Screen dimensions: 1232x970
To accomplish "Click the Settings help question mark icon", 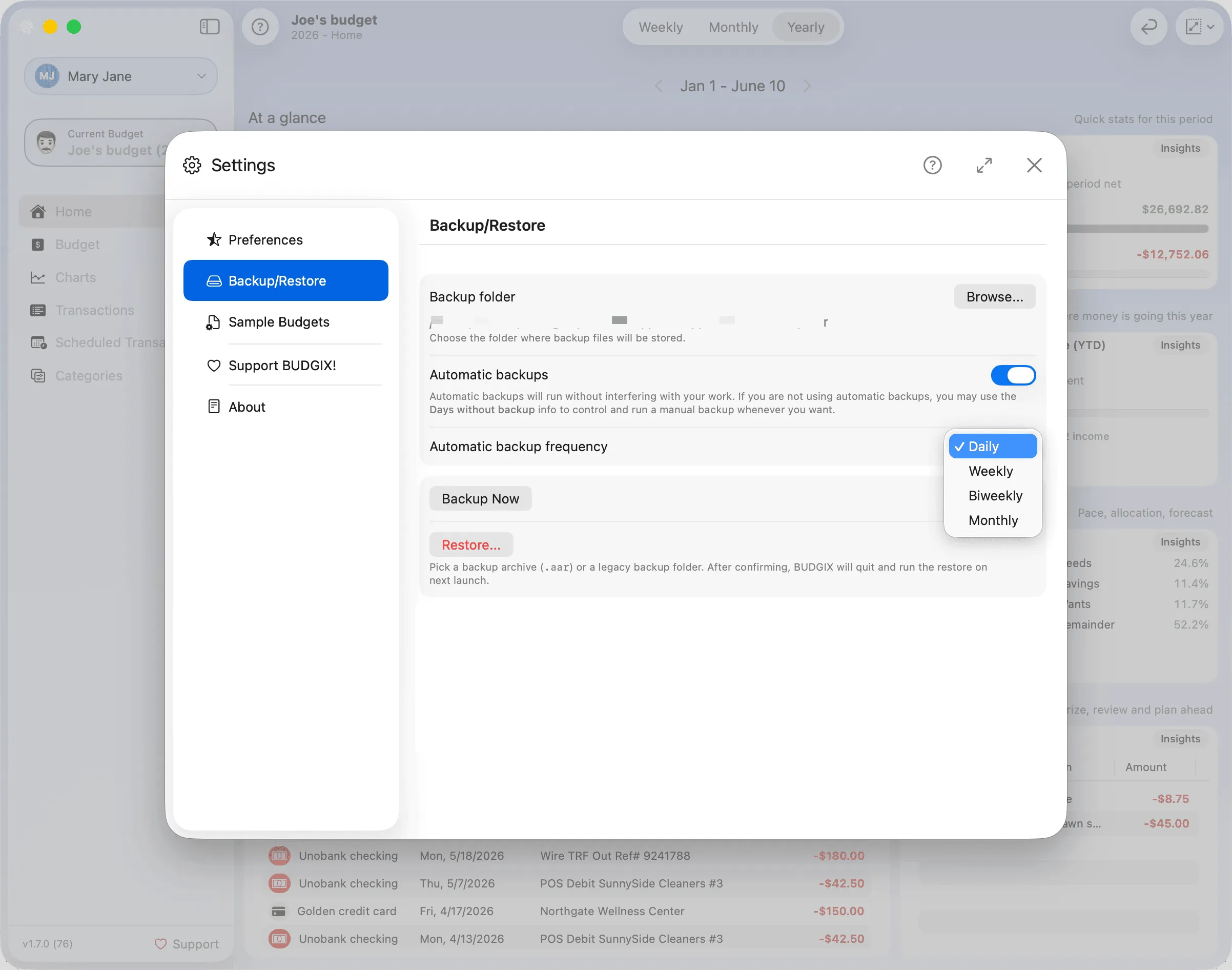I will point(932,165).
